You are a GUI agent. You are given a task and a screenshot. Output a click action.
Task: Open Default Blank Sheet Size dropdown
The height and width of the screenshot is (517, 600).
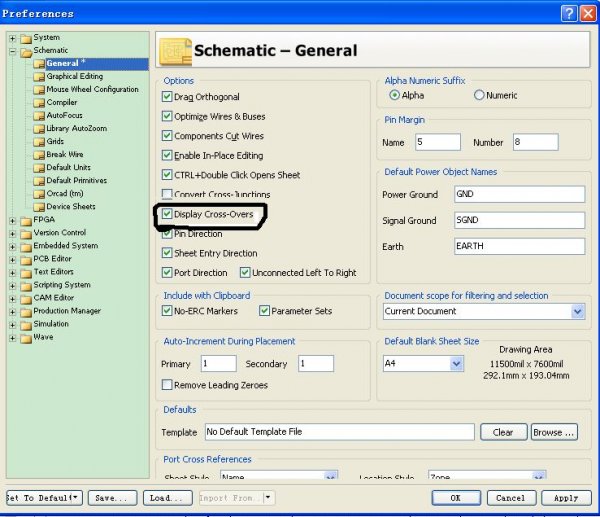[x=456, y=364]
